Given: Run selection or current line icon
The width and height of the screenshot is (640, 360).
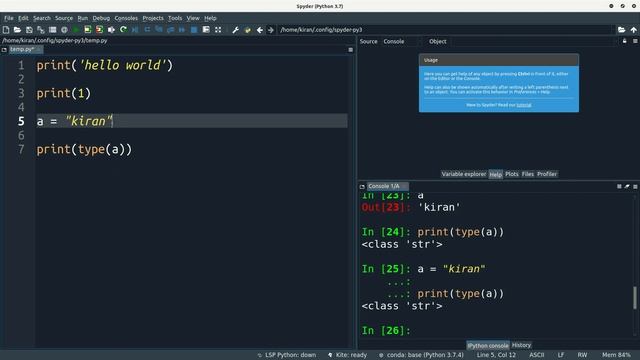Looking at the screenshot, I should tap(111, 30).
